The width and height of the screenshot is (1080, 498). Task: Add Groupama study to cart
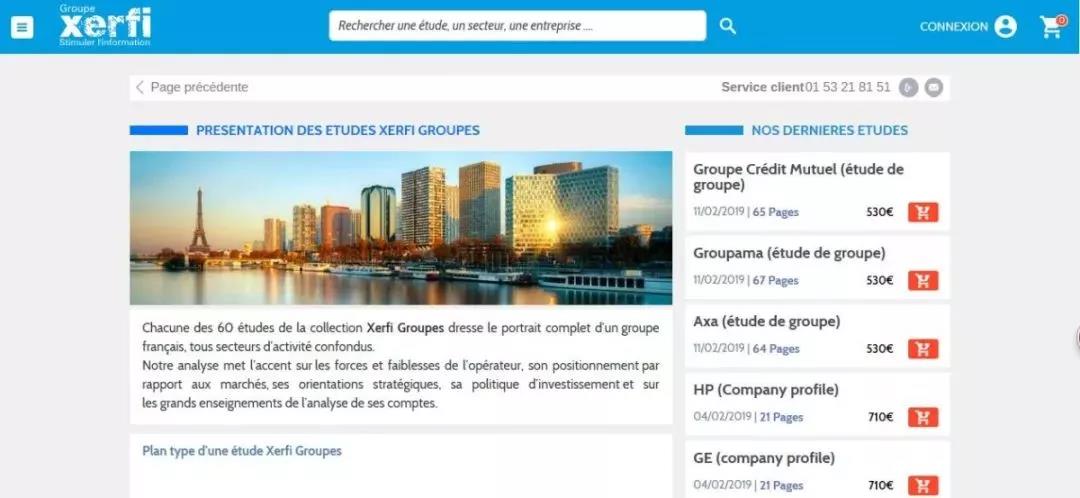(923, 280)
